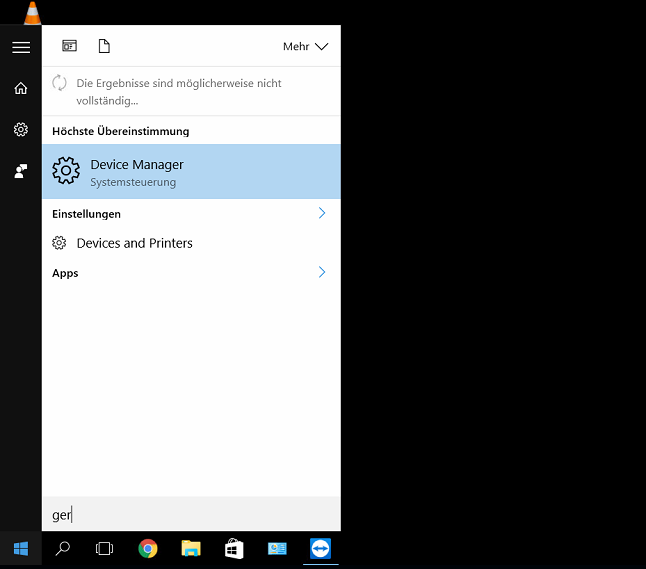Filter results by Documents icon

pyautogui.click(x=104, y=46)
